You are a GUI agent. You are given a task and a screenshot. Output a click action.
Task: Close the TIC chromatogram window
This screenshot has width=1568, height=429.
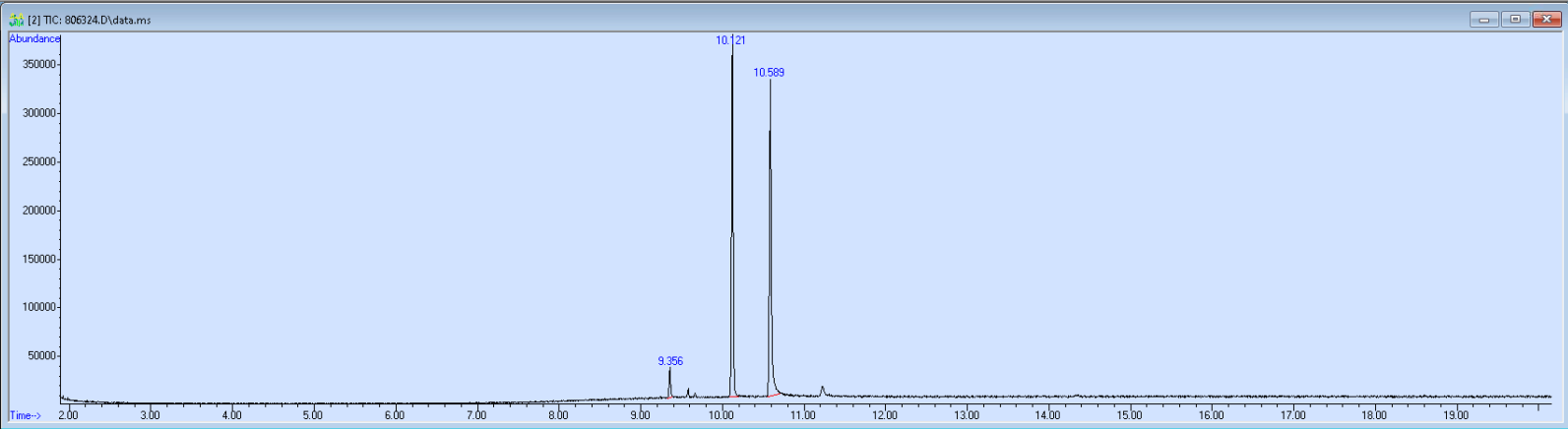pyautogui.click(x=1546, y=19)
